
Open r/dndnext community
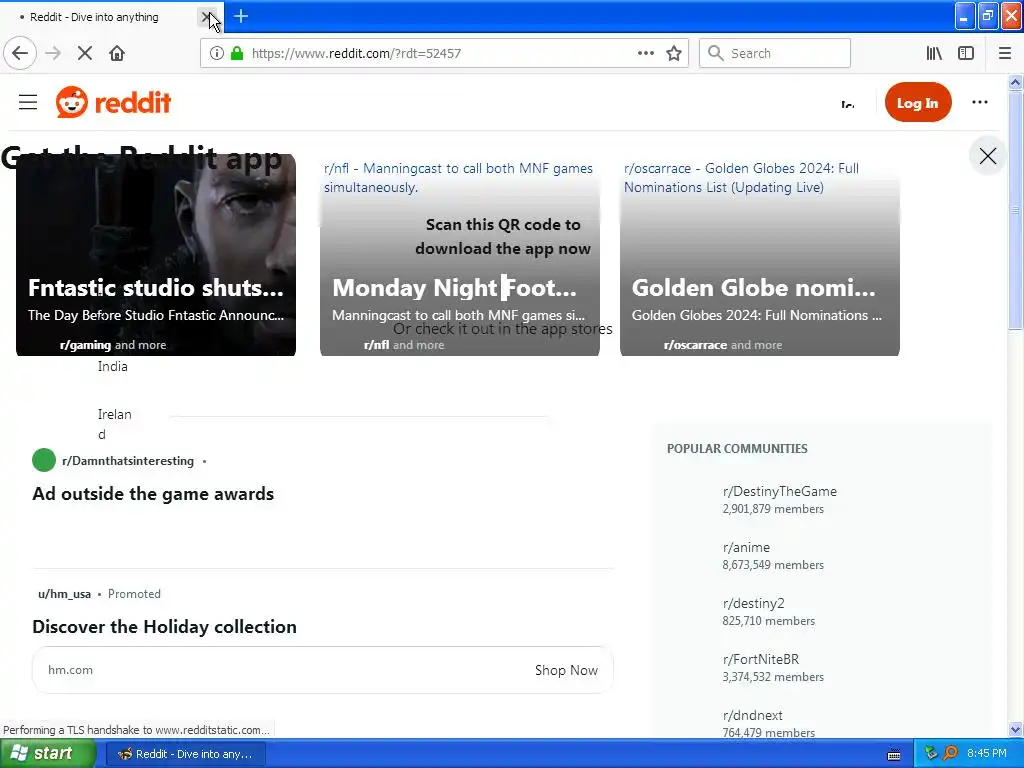(x=752, y=716)
